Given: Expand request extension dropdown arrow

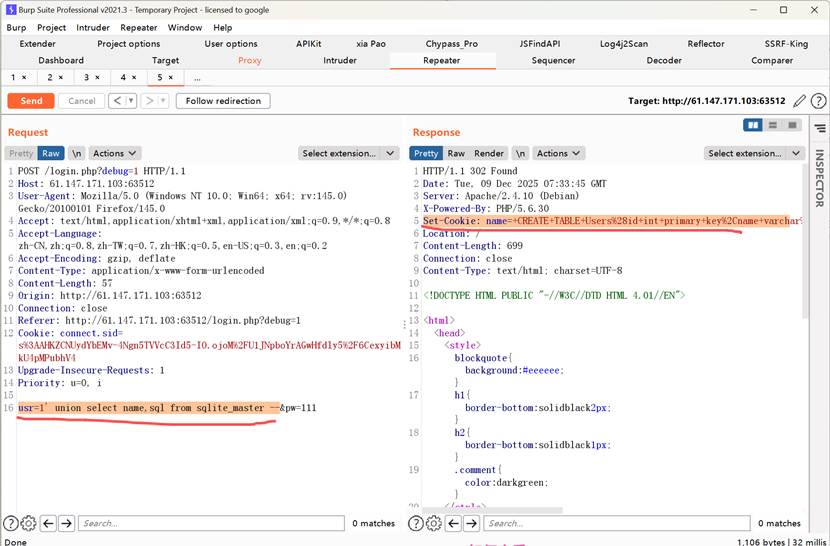Looking at the screenshot, I should [x=390, y=153].
